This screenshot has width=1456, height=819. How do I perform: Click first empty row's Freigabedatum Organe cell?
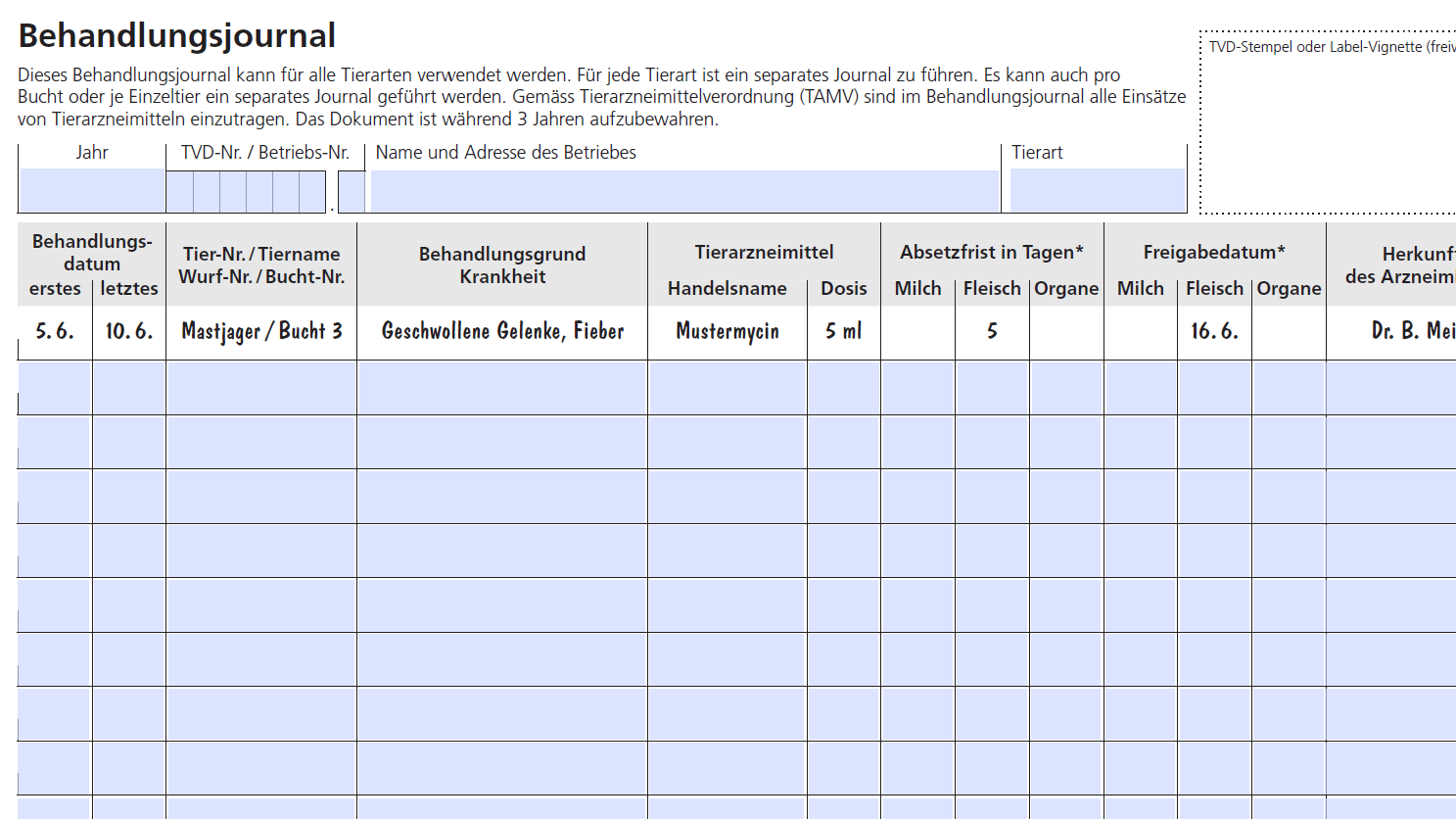pyautogui.click(x=1289, y=388)
